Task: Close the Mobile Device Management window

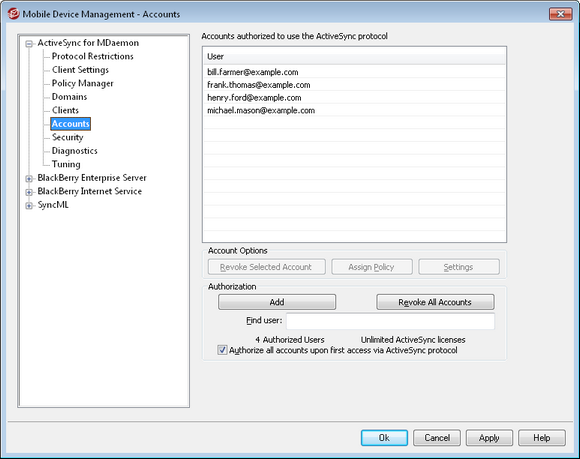Action: 560,14
